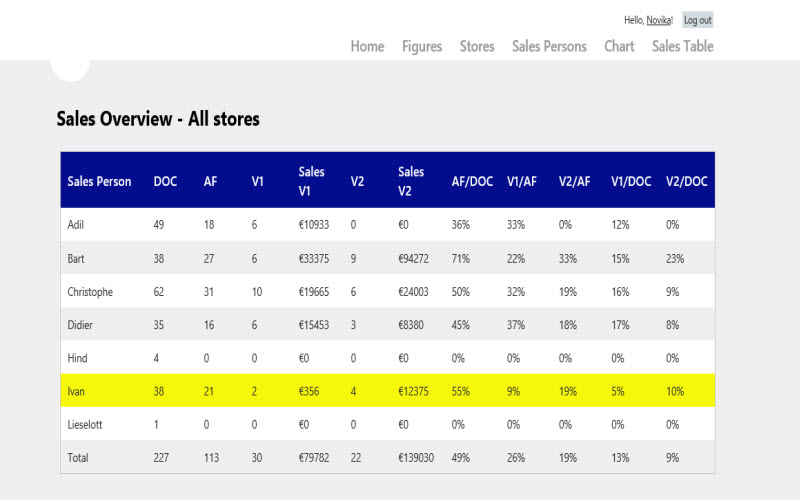Click the Sales V2 column header
800x500 pixels.
pos(411,181)
